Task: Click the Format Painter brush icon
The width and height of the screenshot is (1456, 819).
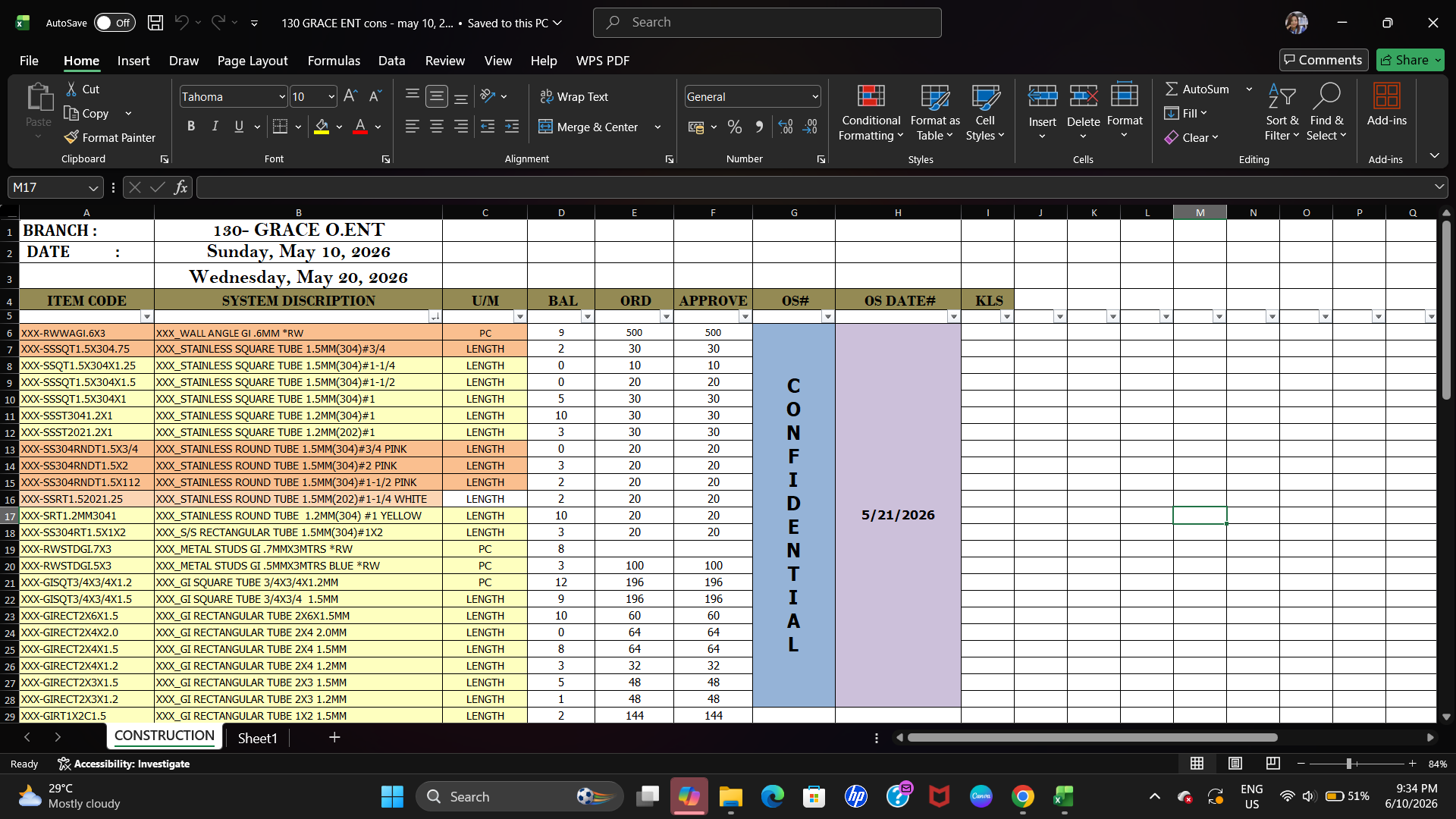Action: coord(71,137)
